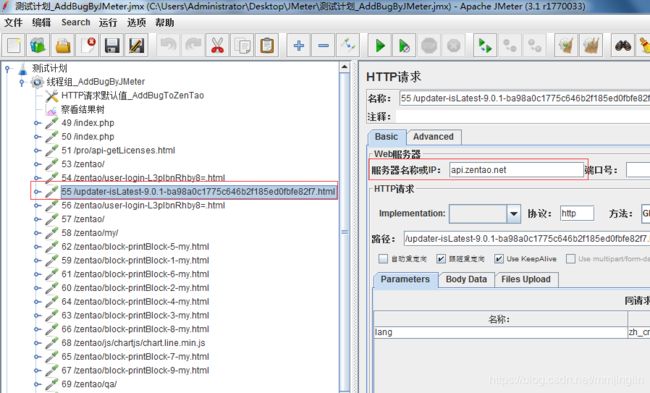Expand the 69 /zentao/qa/ node toggle

[x=37, y=384]
